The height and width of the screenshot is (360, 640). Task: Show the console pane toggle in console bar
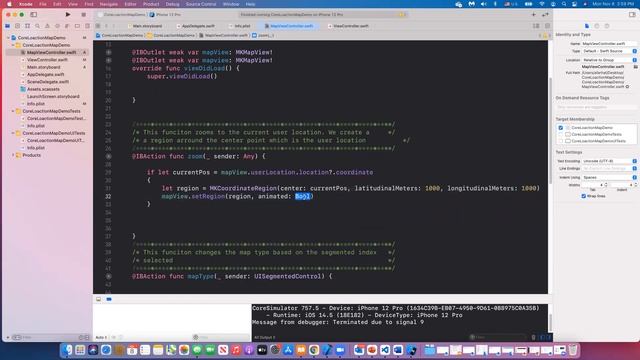[549, 337]
